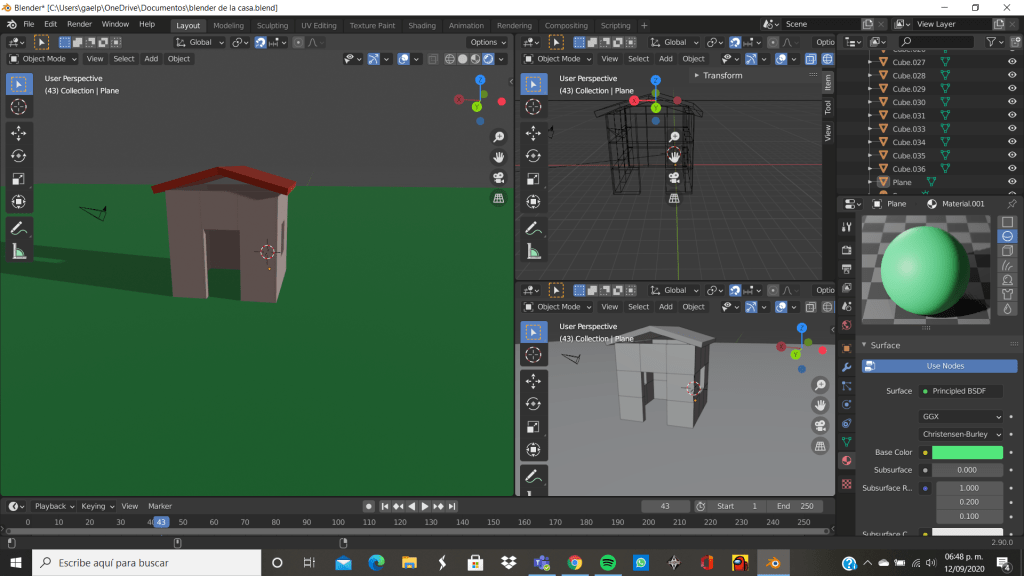Select the Move tool in left viewport toolbar
The width and height of the screenshot is (1024, 576).
coord(19,132)
